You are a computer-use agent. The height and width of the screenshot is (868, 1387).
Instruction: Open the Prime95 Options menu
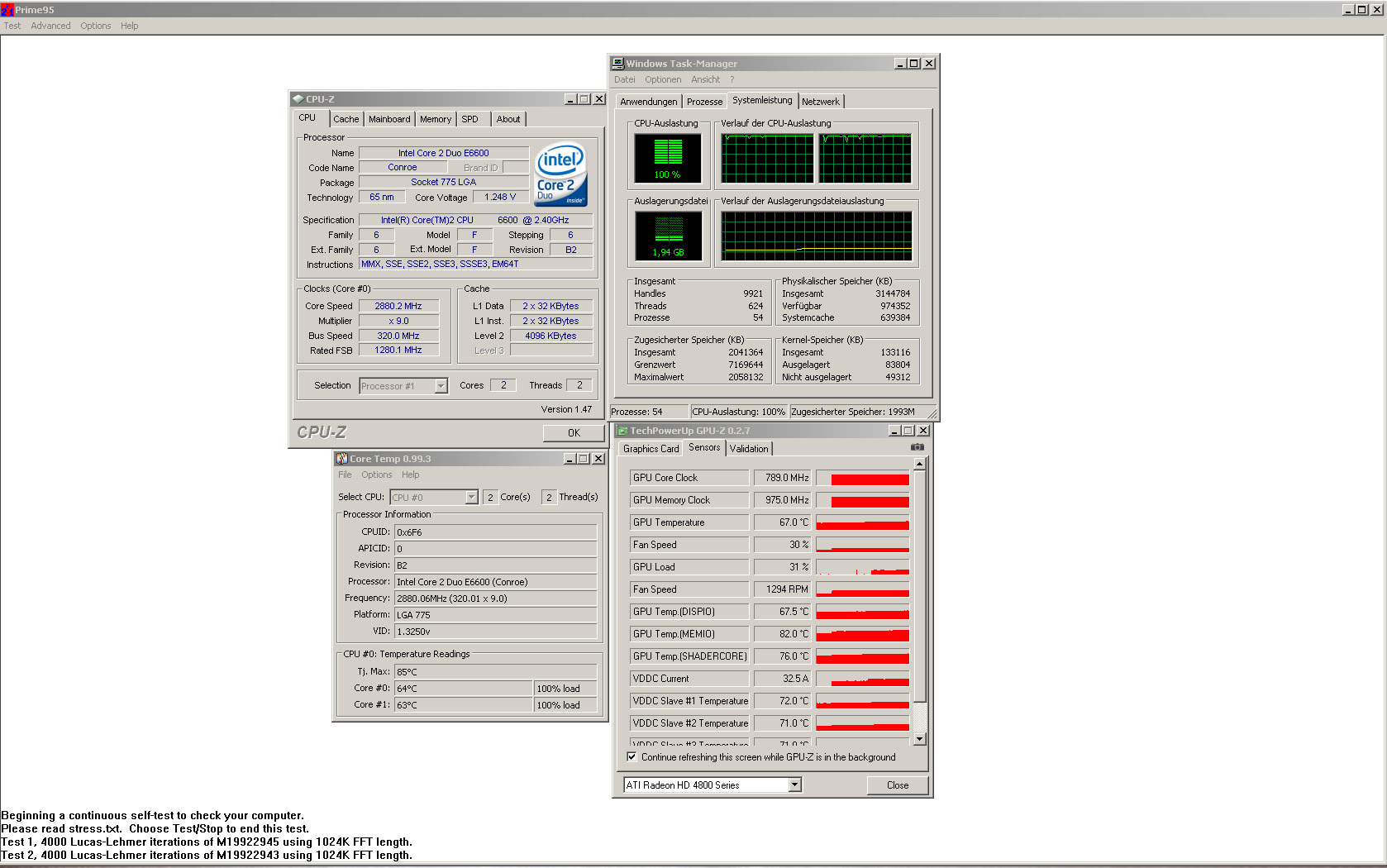96,26
